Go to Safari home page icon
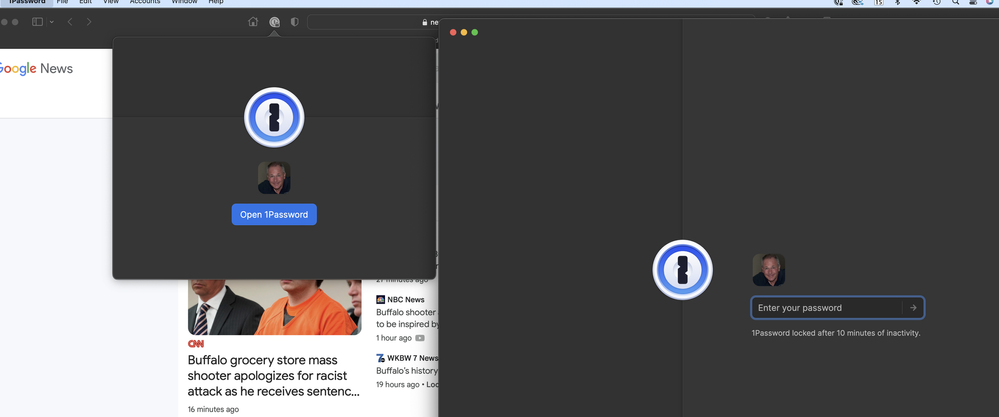This screenshot has height=417, width=999. tap(253, 22)
